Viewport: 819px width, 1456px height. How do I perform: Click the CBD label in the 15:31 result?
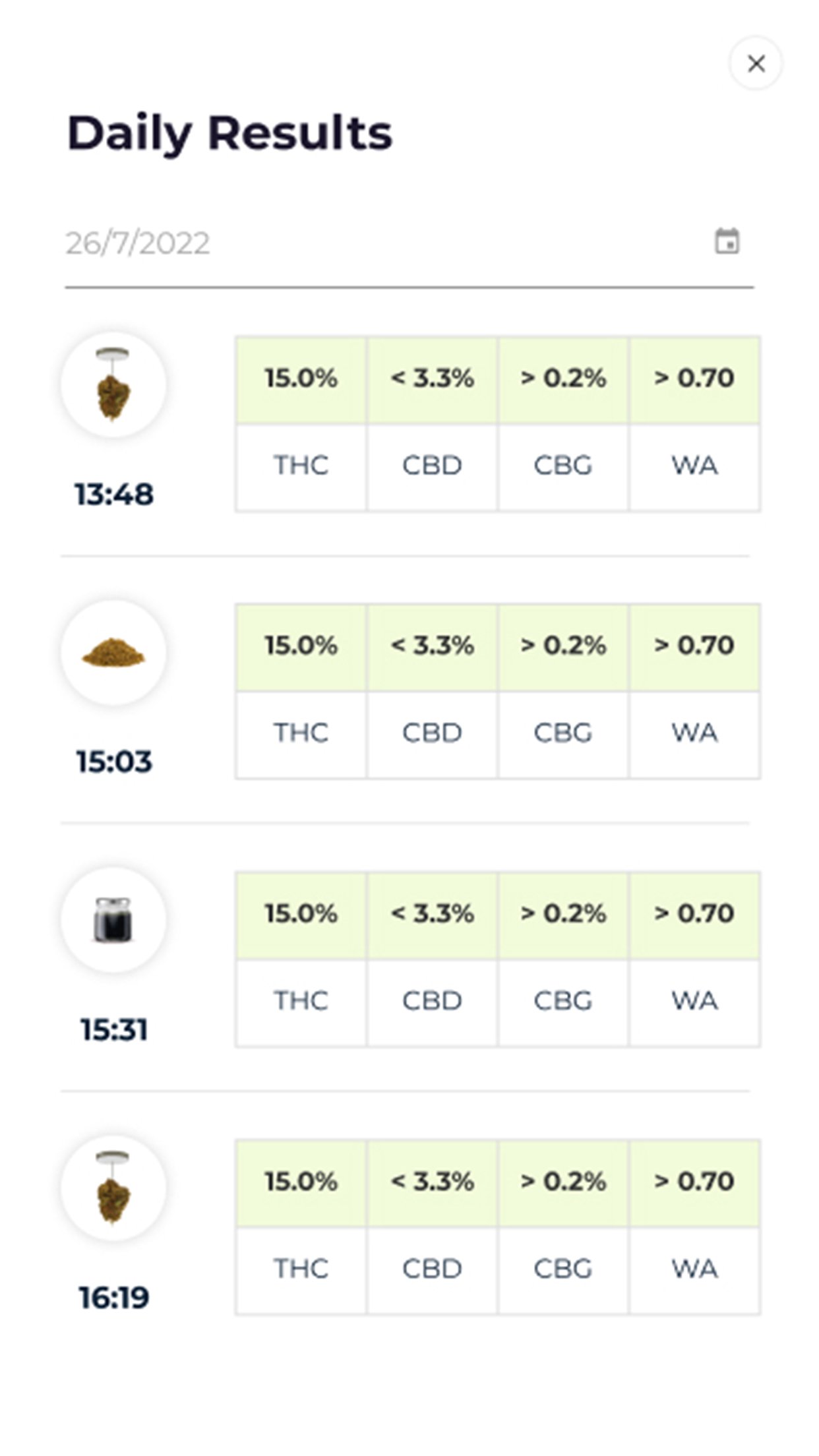click(x=432, y=1001)
